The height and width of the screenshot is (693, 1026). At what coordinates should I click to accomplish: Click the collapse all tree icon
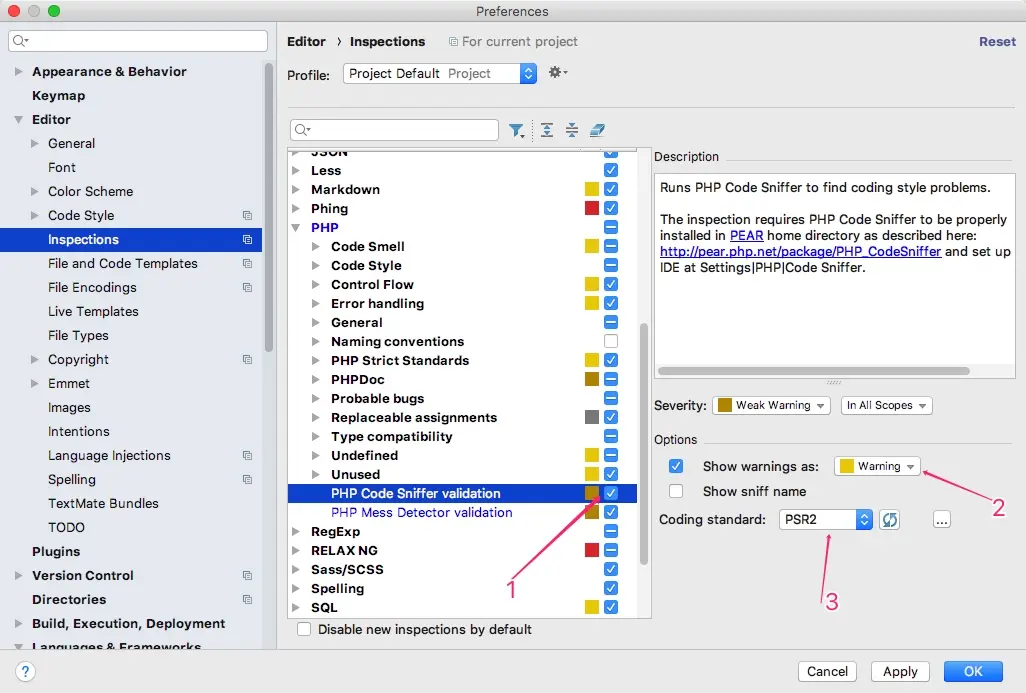pyautogui.click(x=572, y=130)
